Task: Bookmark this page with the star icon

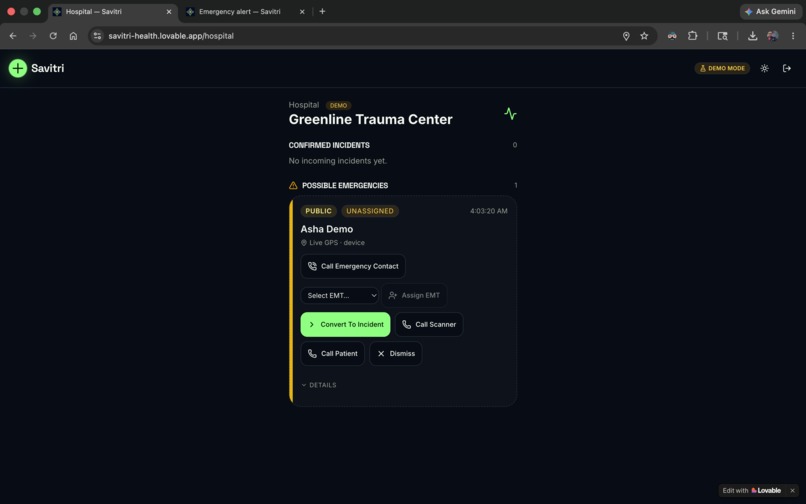Action: [x=644, y=36]
